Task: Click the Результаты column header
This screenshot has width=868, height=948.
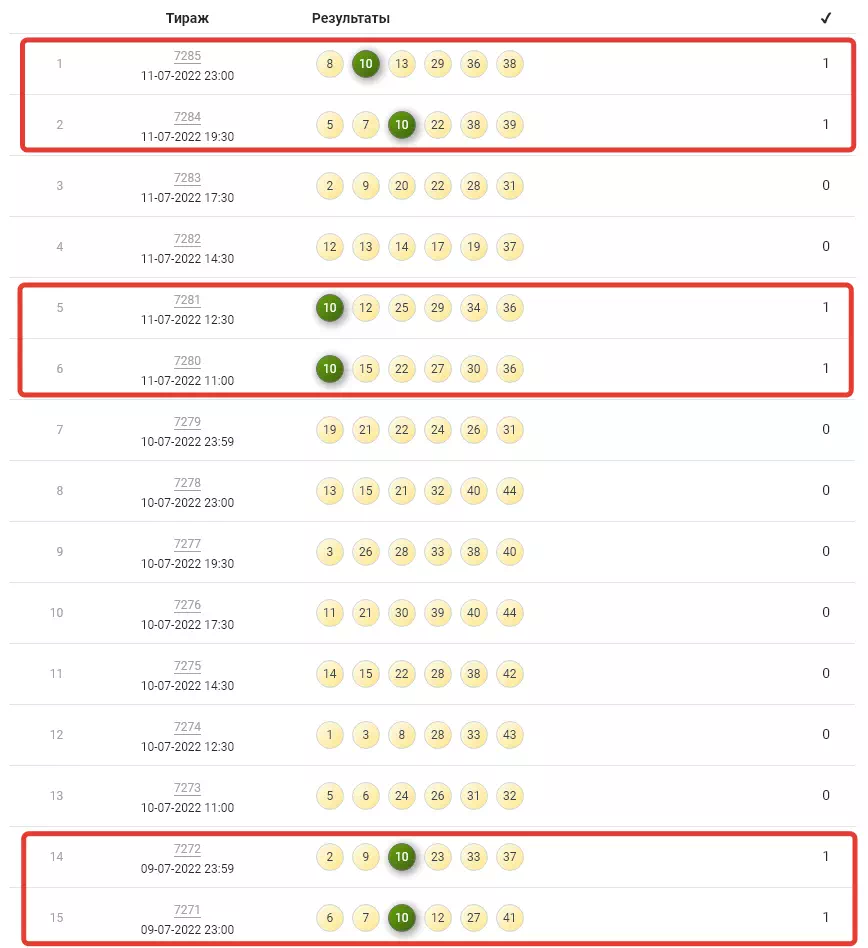Action: (351, 19)
